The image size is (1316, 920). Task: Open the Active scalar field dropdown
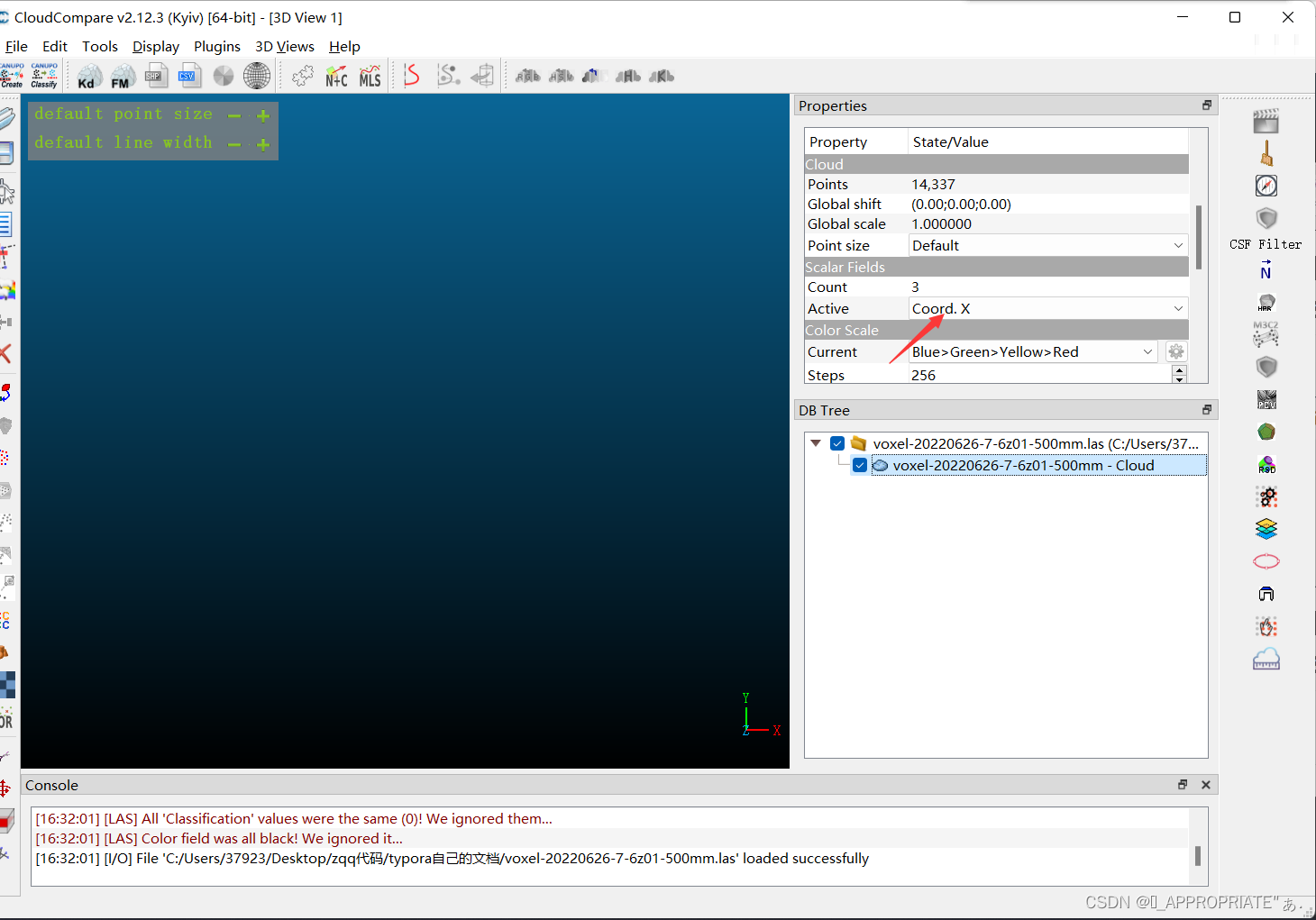pyautogui.click(x=1177, y=308)
